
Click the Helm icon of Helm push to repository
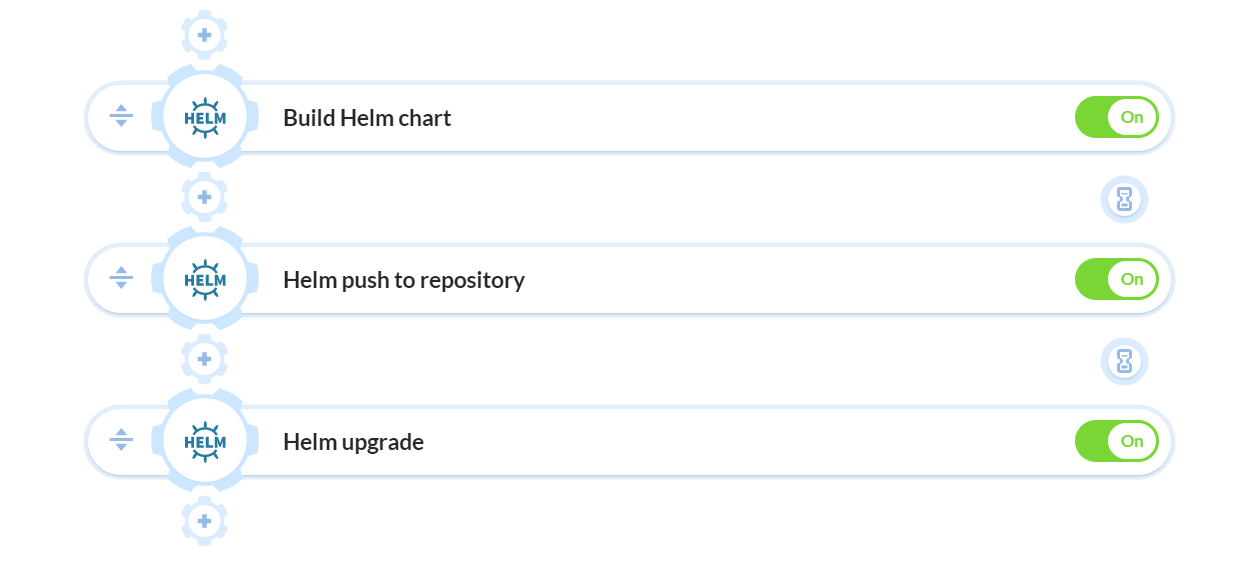pos(205,279)
